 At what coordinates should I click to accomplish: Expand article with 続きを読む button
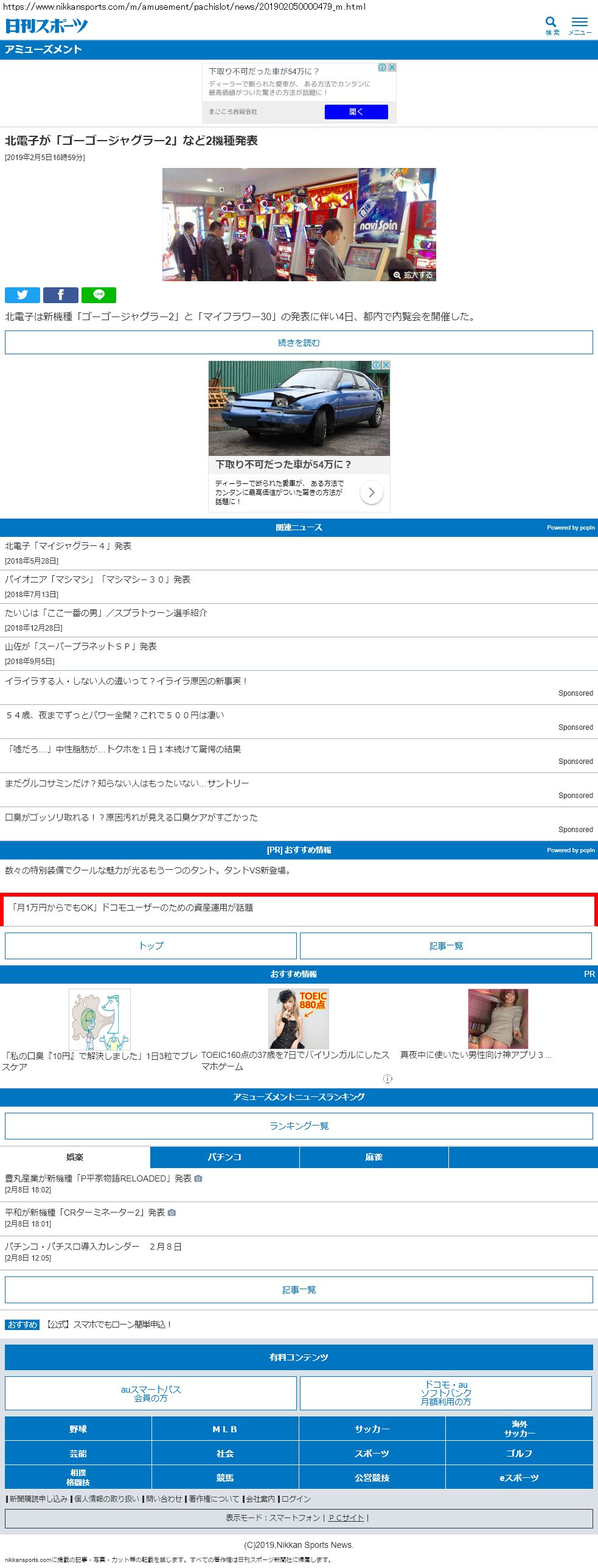pos(299,343)
